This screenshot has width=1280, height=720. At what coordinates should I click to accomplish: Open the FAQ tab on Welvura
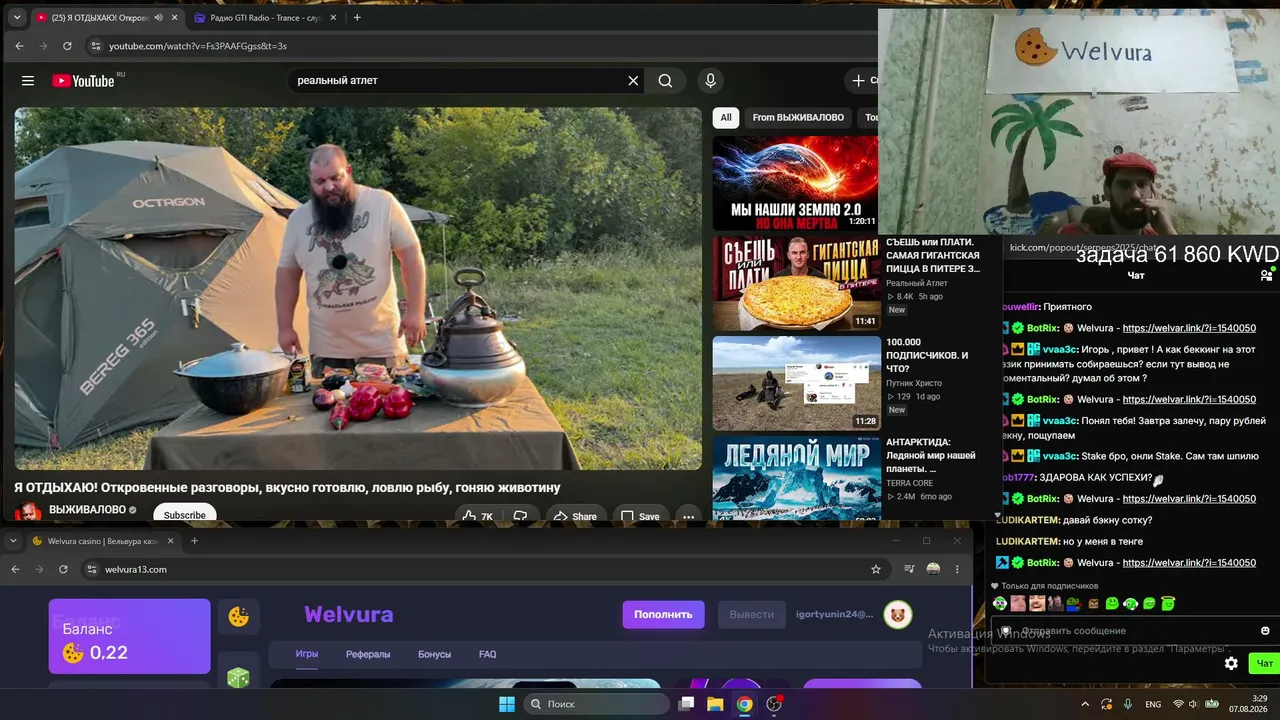[x=487, y=654]
